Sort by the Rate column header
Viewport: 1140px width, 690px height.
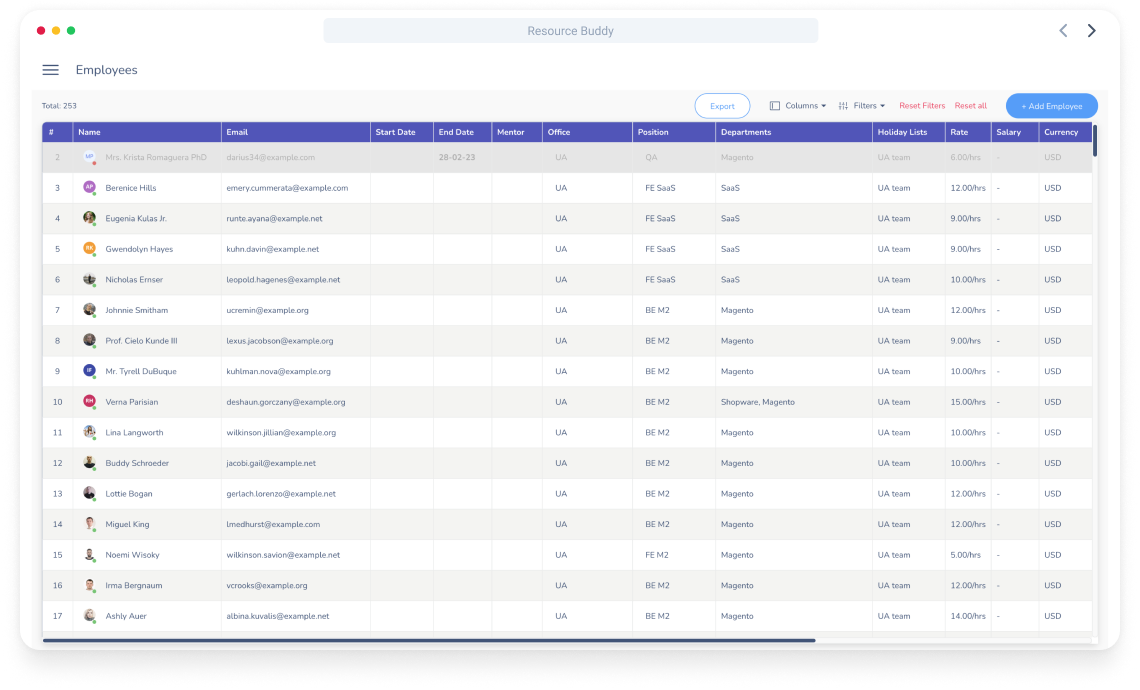tap(959, 132)
